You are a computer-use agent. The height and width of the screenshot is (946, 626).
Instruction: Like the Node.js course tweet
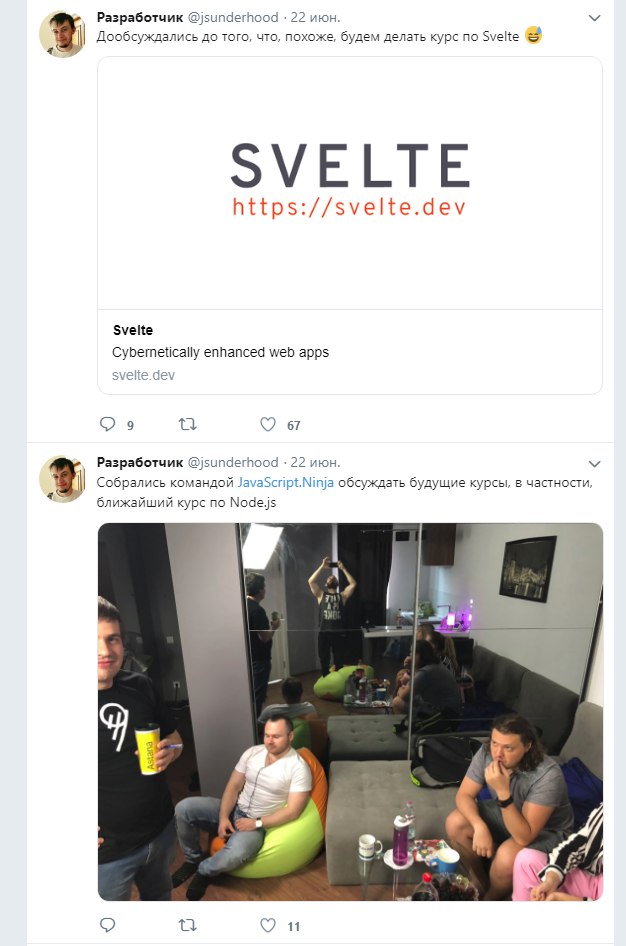[268, 925]
